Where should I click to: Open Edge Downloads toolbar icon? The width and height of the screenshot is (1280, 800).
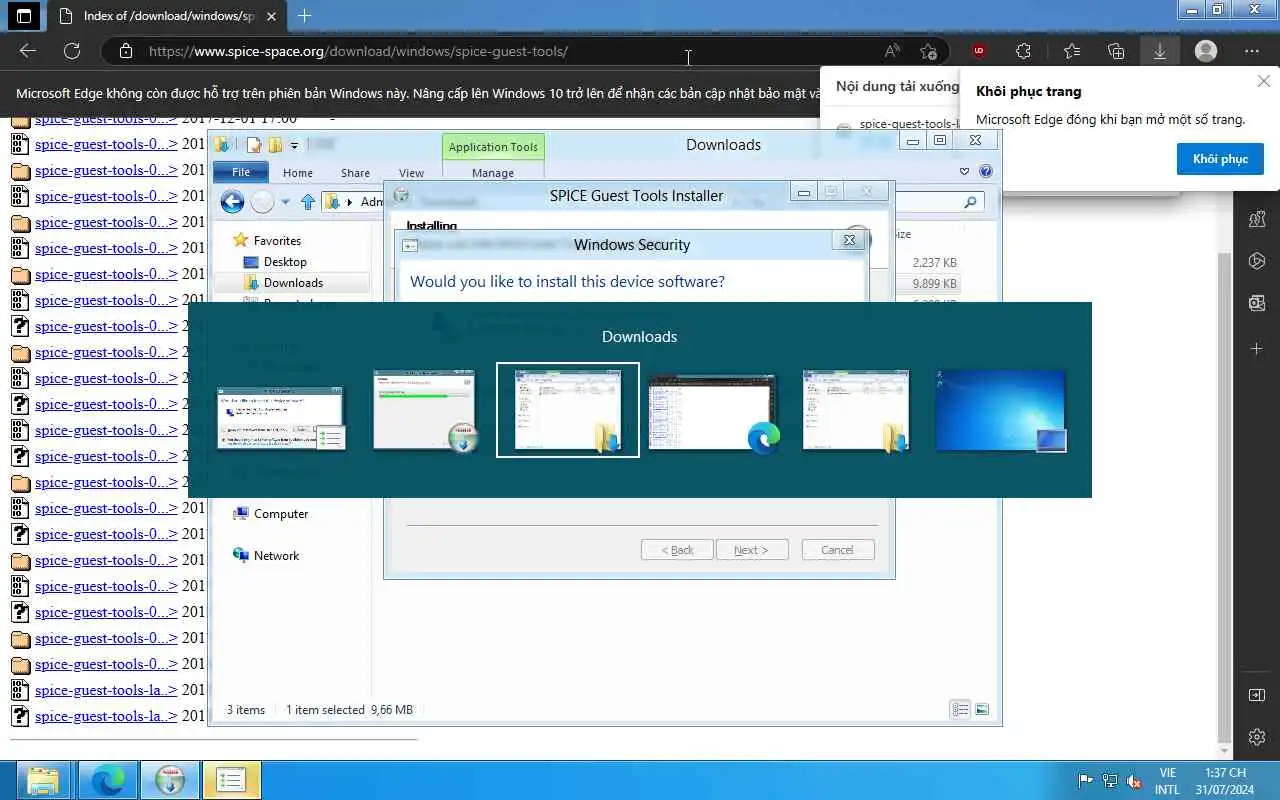pos(1160,51)
